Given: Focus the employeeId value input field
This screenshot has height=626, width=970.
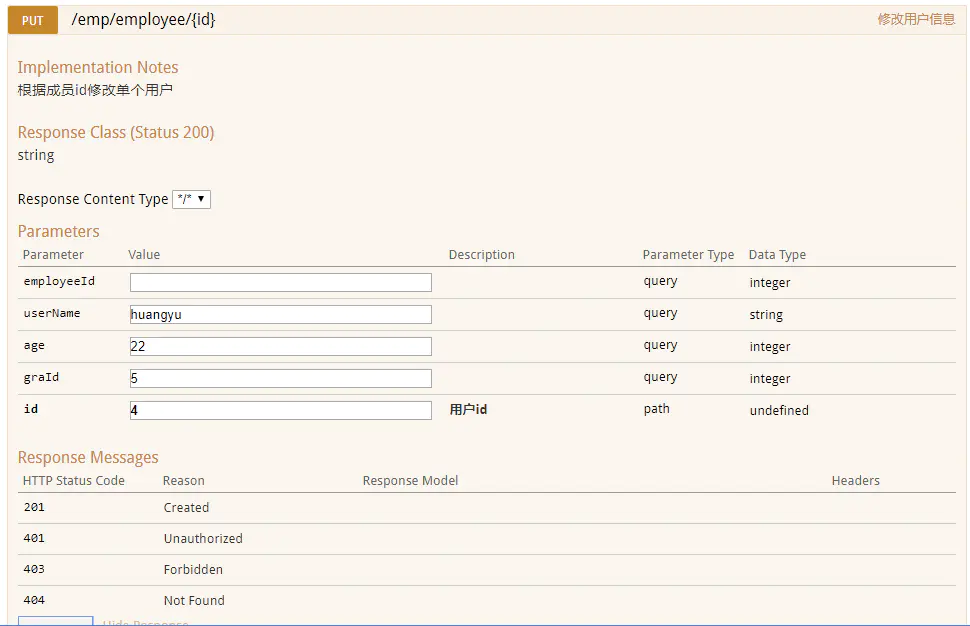Looking at the screenshot, I should point(281,282).
